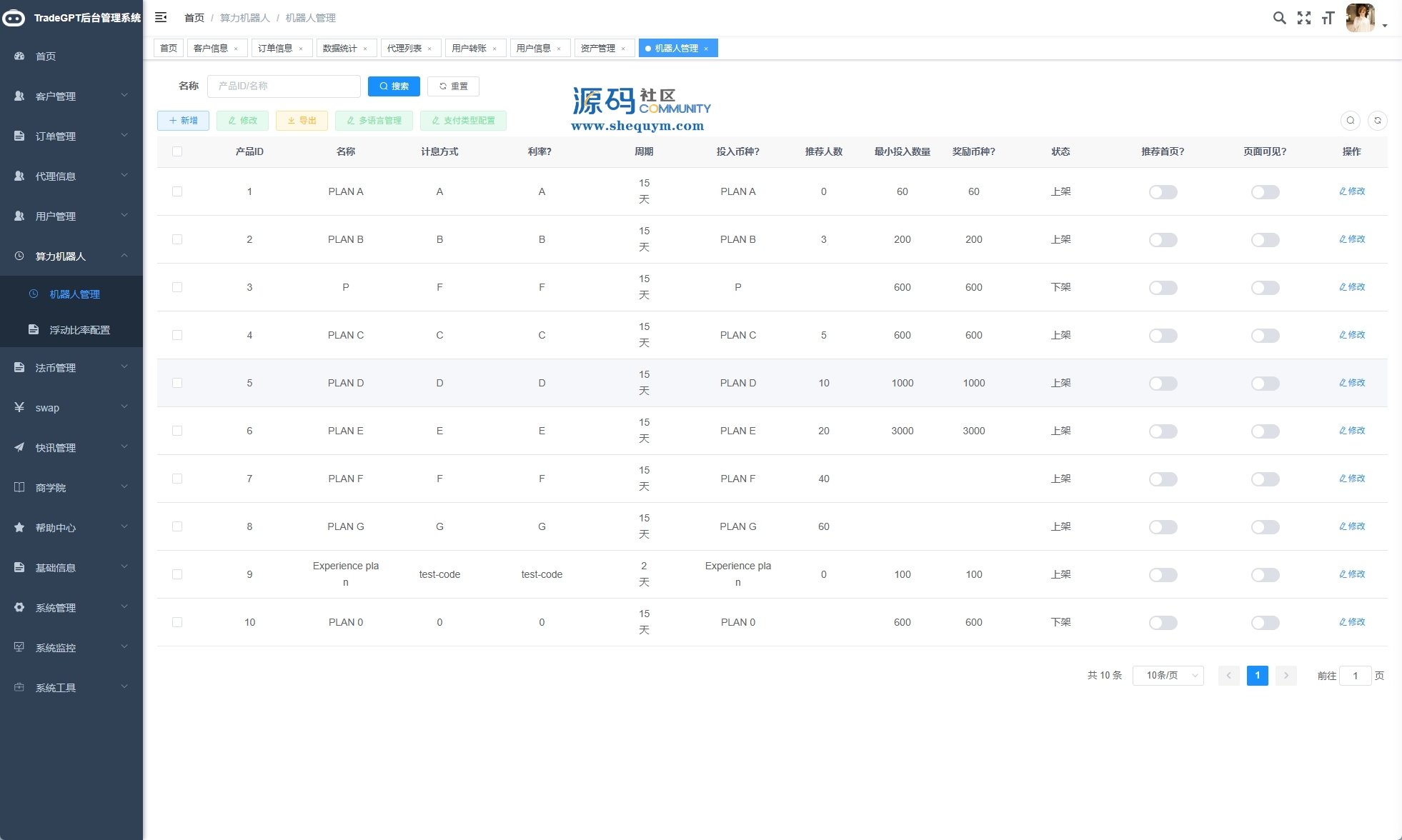The image size is (1402, 840).
Task: Check the checkbox for PLAN B row
Action: [x=177, y=239]
